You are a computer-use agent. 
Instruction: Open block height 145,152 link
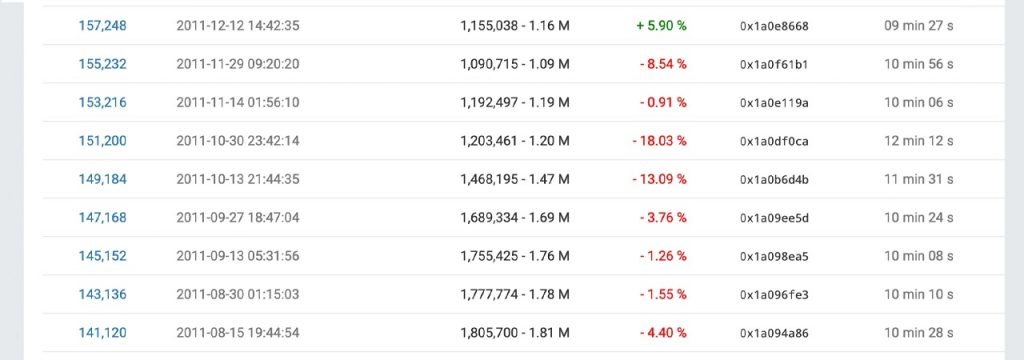(103, 256)
